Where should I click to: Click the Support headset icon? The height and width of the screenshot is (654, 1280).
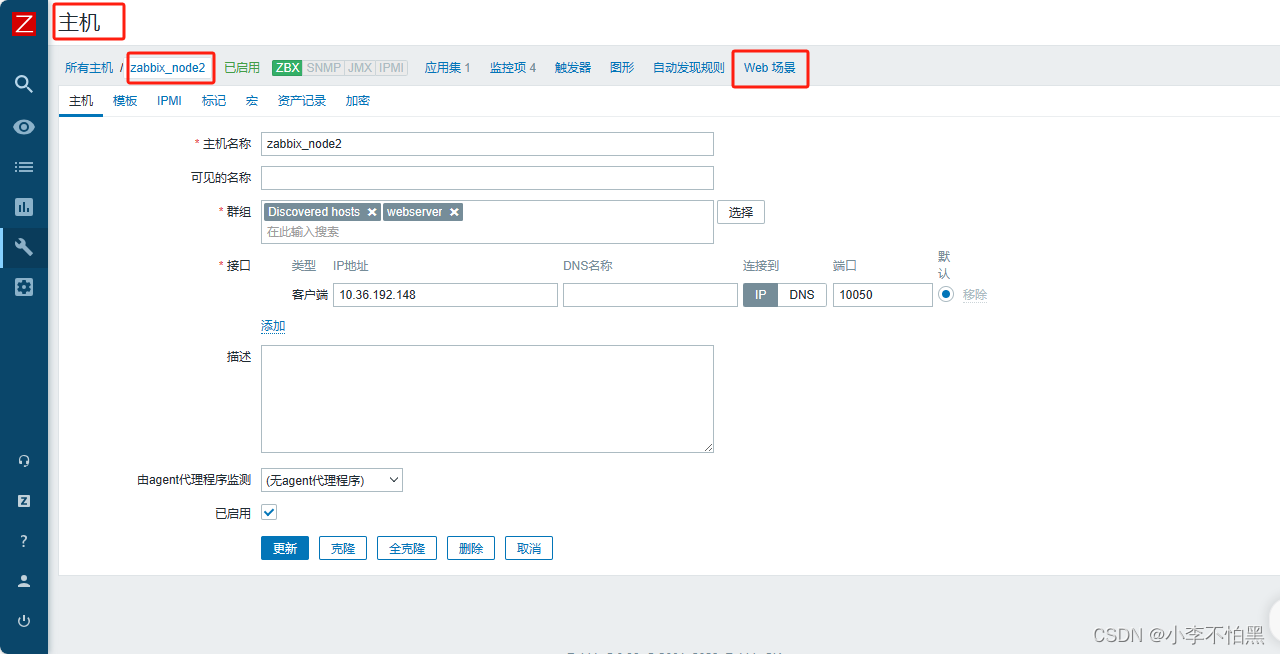pos(24,461)
